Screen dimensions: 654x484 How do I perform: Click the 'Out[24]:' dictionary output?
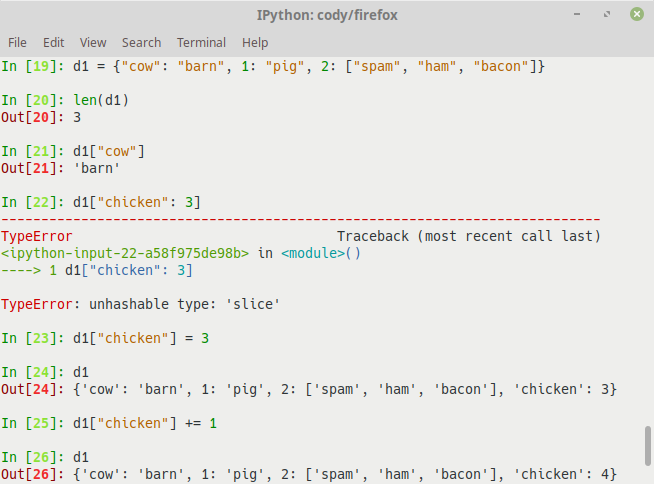(345, 389)
